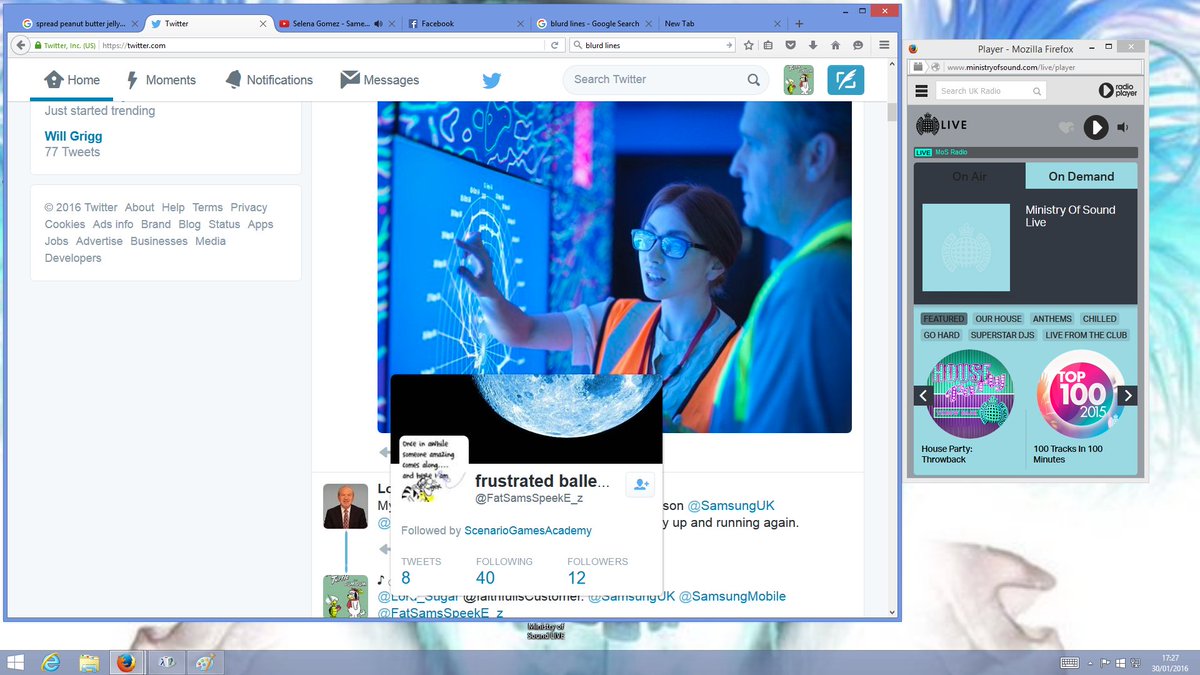View the 12 Followers count on hover card

pyautogui.click(x=576, y=578)
